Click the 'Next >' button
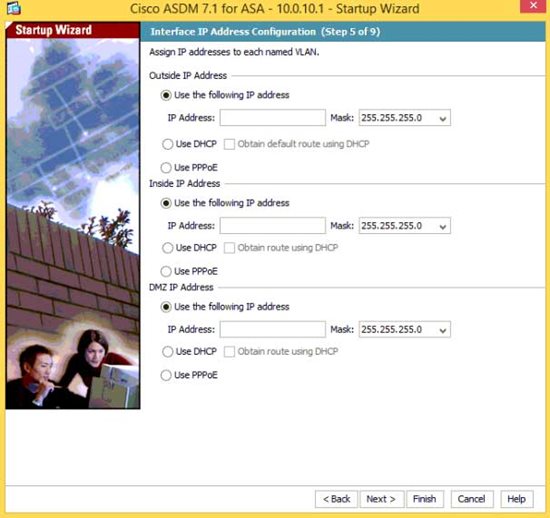 pyautogui.click(x=382, y=499)
